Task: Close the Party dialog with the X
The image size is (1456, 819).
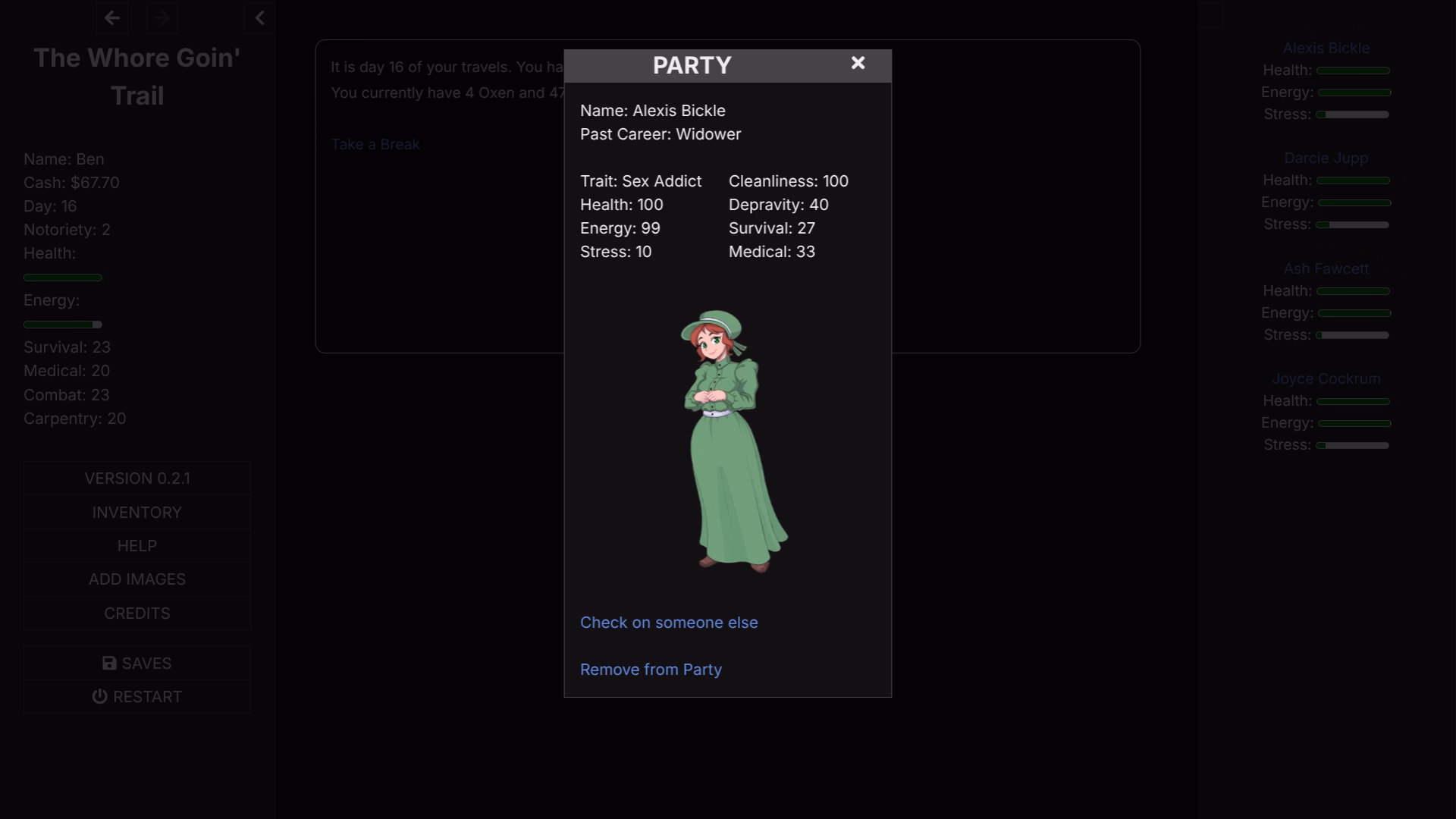Action: click(x=858, y=64)
